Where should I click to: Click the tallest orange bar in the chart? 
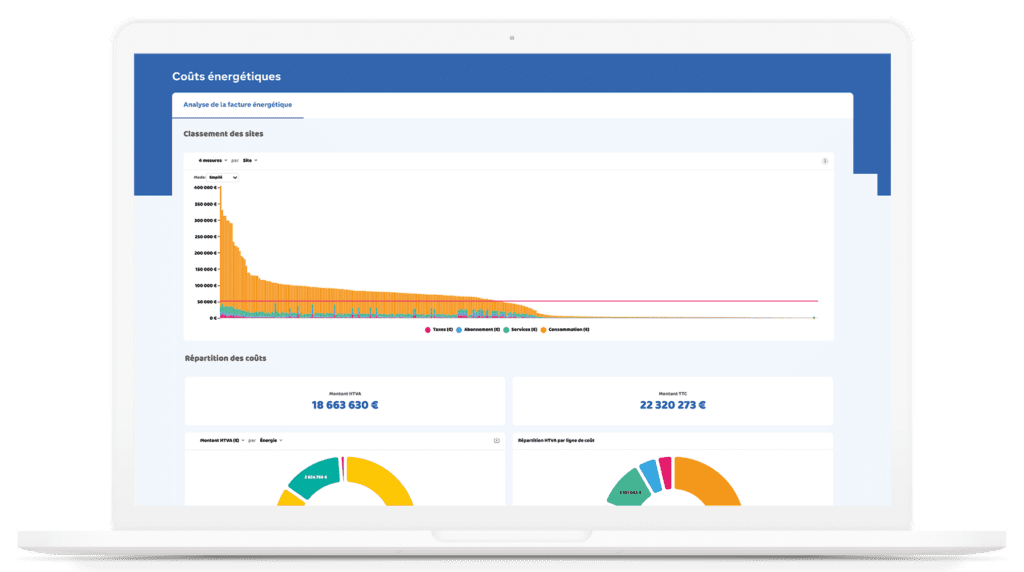coord(220,250)
